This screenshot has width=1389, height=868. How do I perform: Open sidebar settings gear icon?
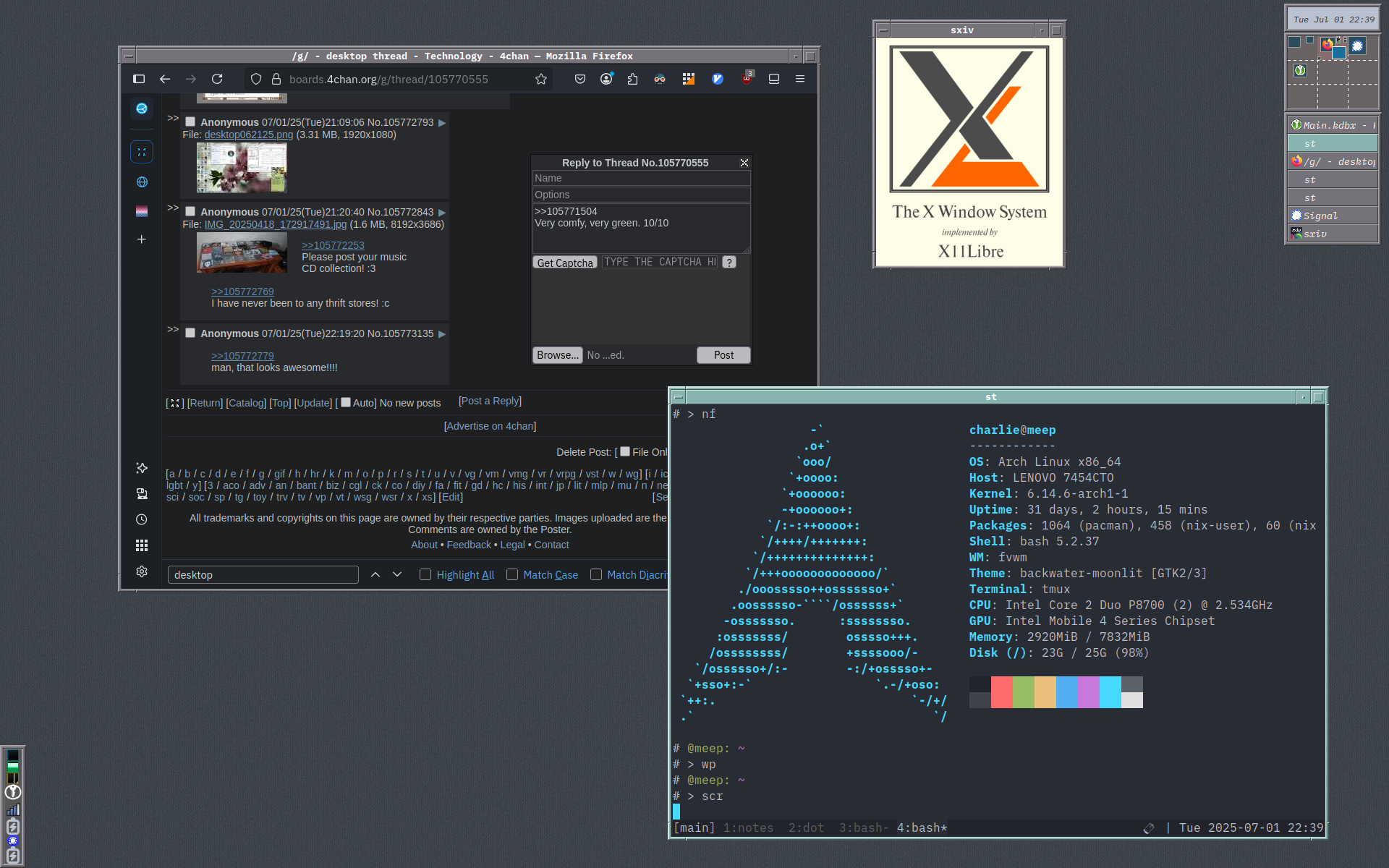coord(142,571)
